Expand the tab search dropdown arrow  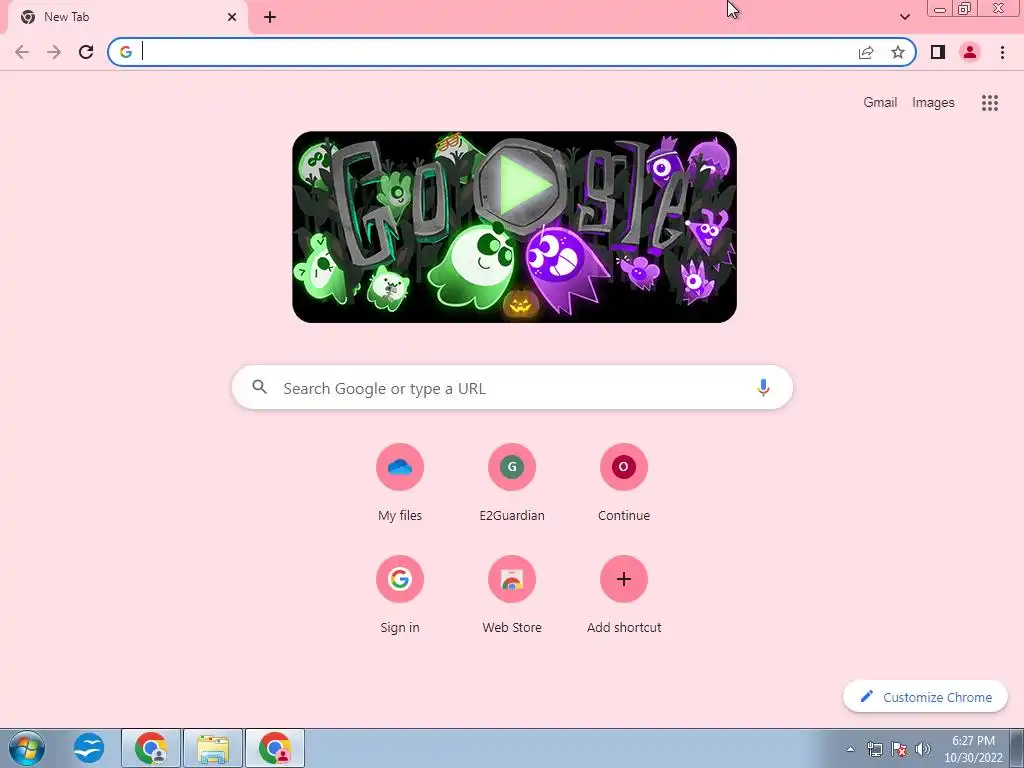pyautogui.click(x=904, y=17)
